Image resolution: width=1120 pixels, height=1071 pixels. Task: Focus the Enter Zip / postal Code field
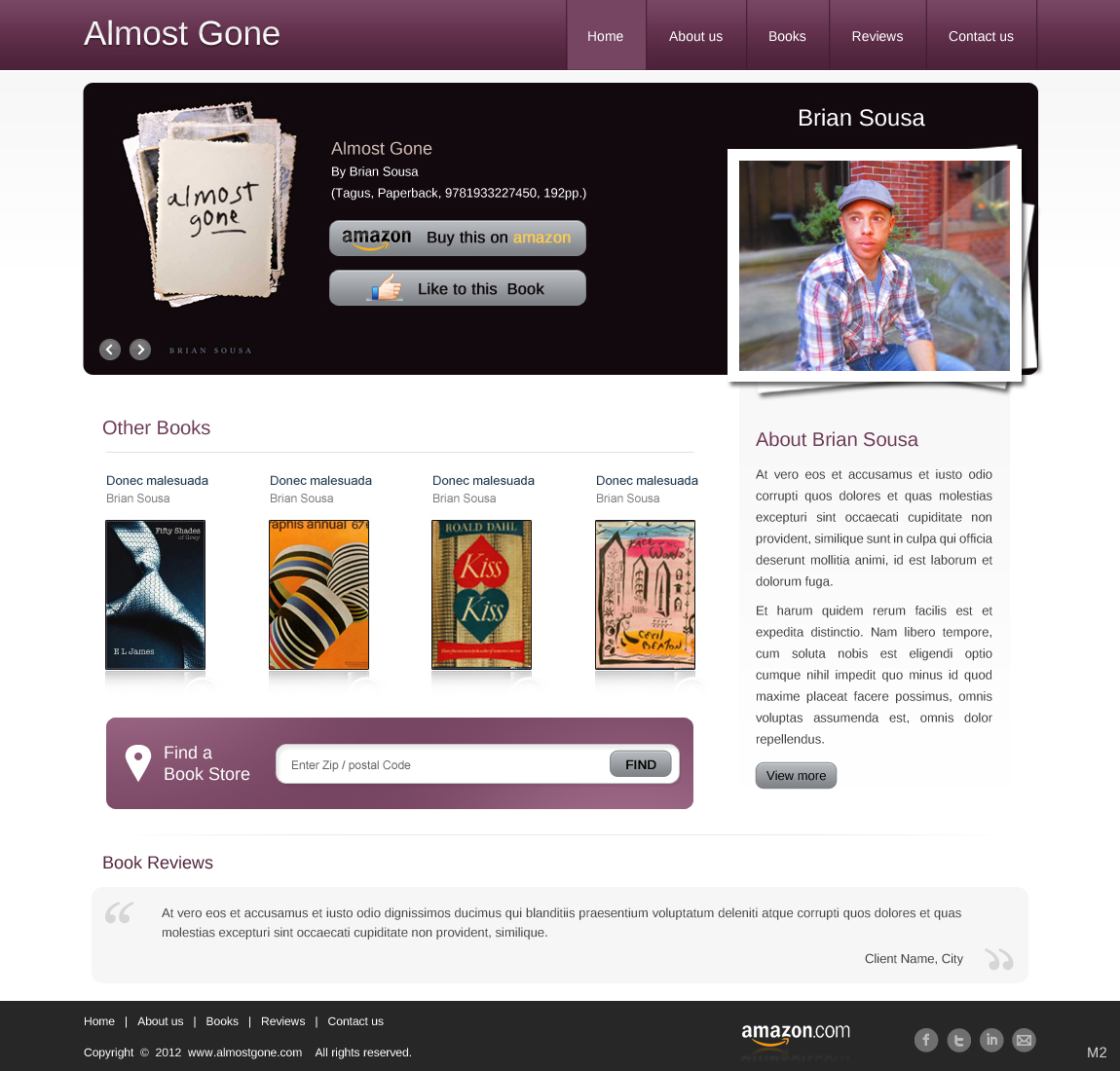[443, 764]
